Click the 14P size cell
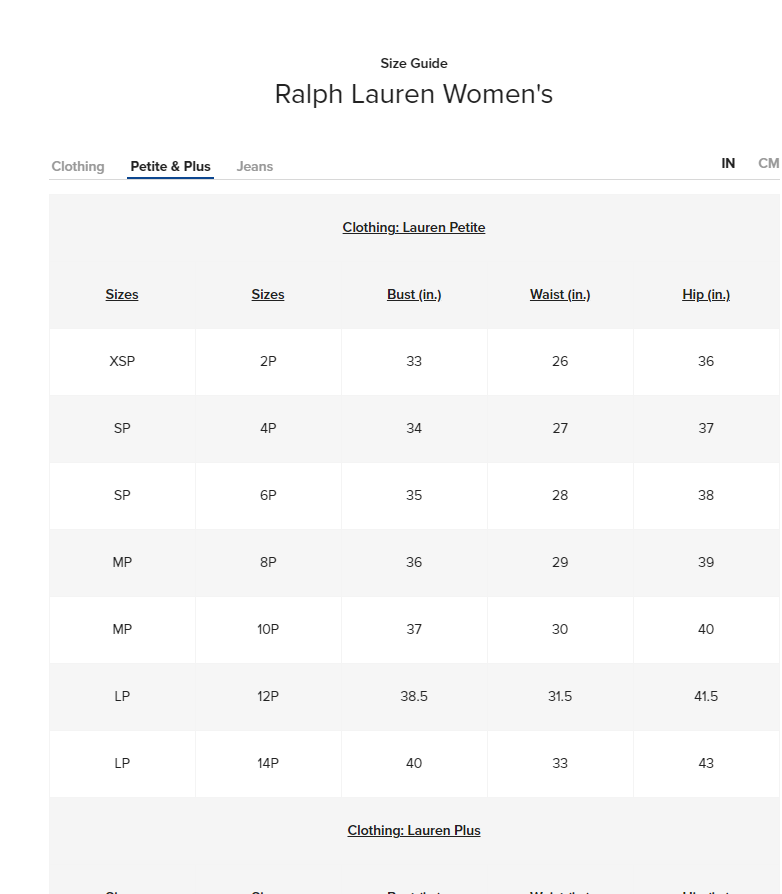Screen dimensions: 782x894 268,763
